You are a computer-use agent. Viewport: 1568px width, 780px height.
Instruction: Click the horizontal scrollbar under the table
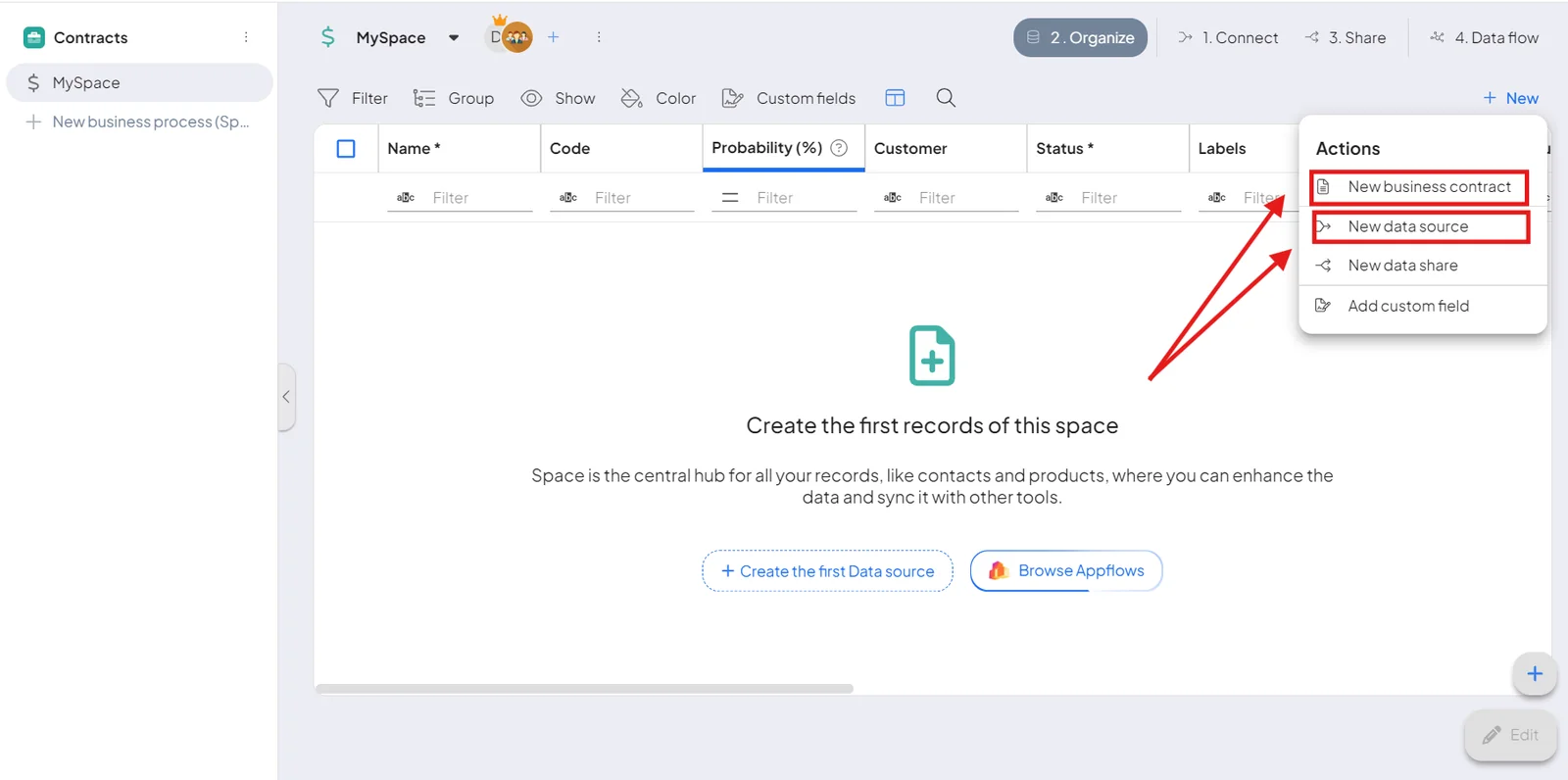(x=584, y=689)
